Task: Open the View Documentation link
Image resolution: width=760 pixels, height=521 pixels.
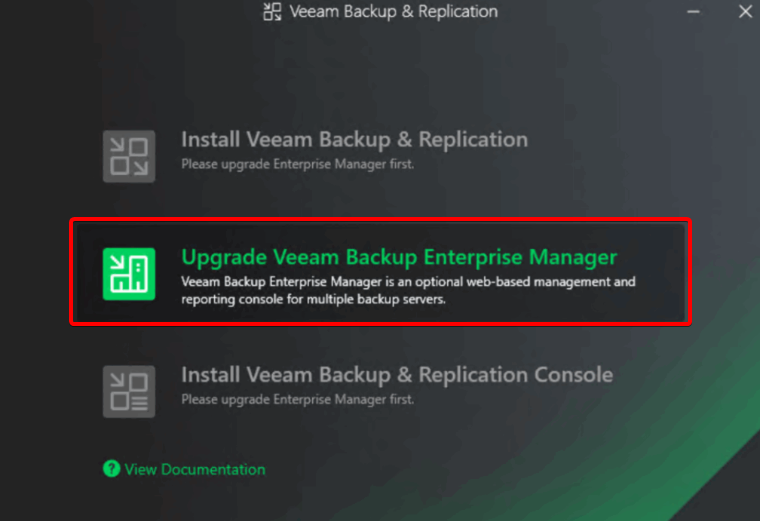Action: [x=195, y=469]
